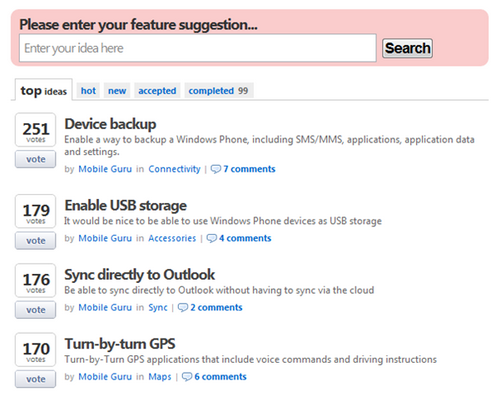The height and width of the screenshot is (398, 491).
Task: Open 2 comments link
Action: [216, 308]
